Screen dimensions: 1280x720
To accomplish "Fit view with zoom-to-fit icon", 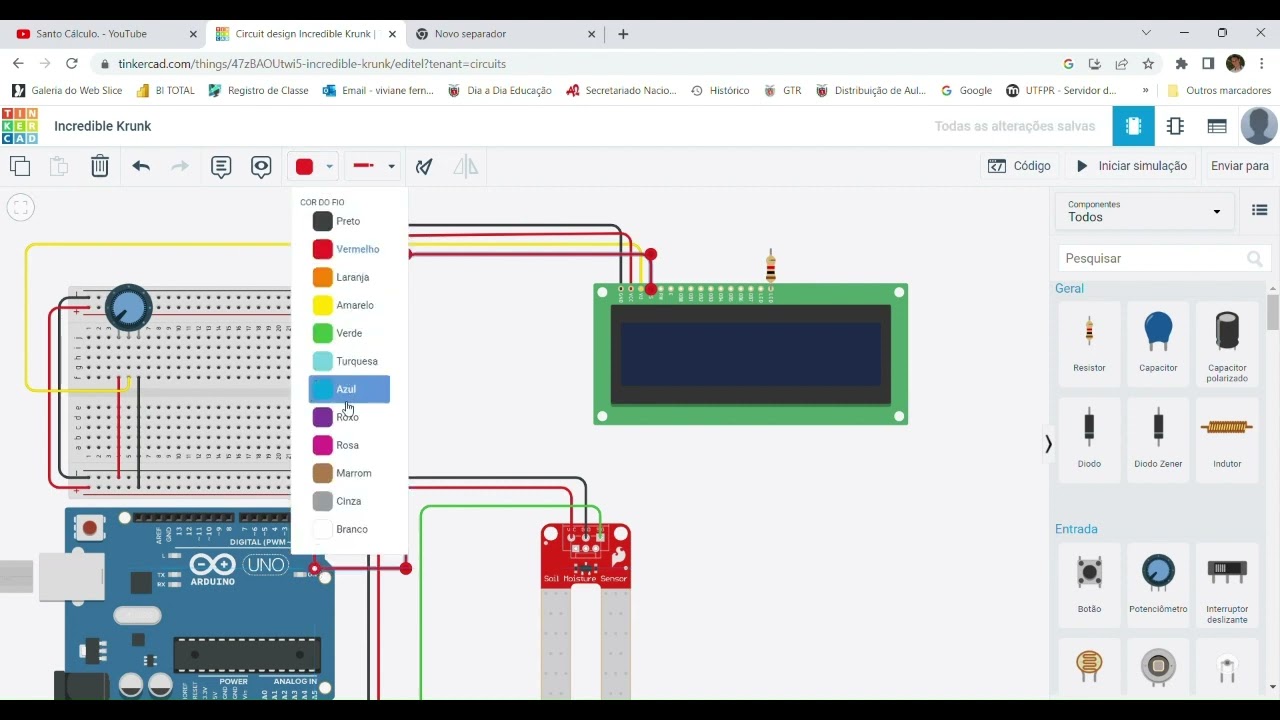I will pos(20,207).
